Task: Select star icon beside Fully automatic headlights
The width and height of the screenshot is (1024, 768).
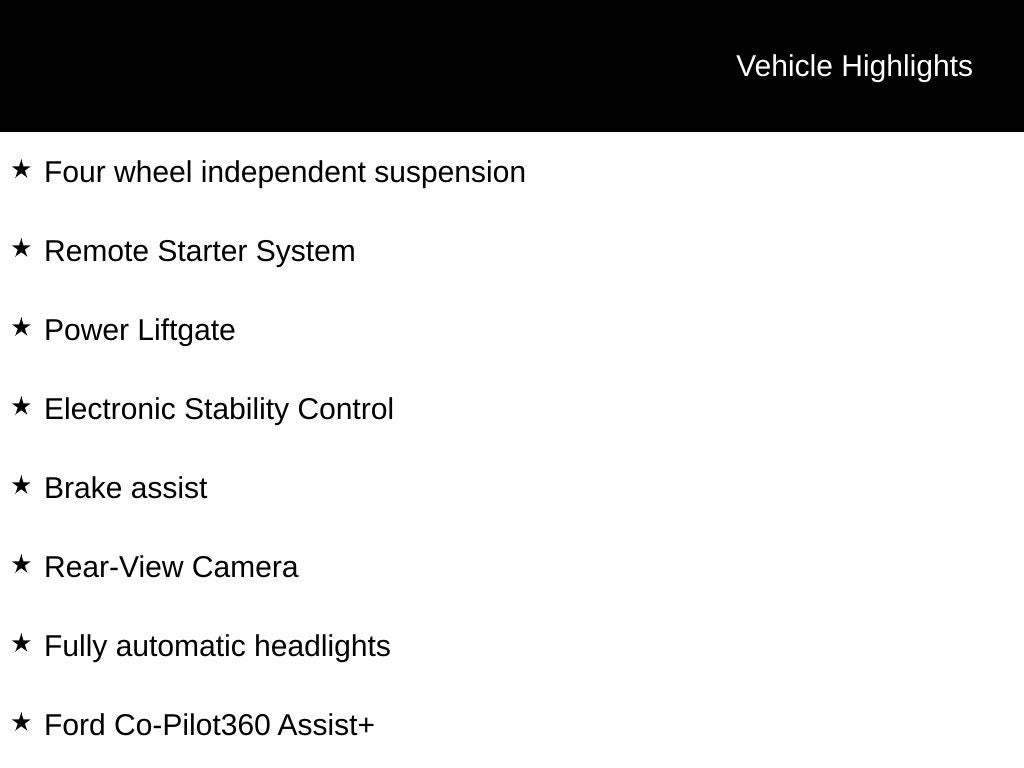Action: (x=21, y=644)
